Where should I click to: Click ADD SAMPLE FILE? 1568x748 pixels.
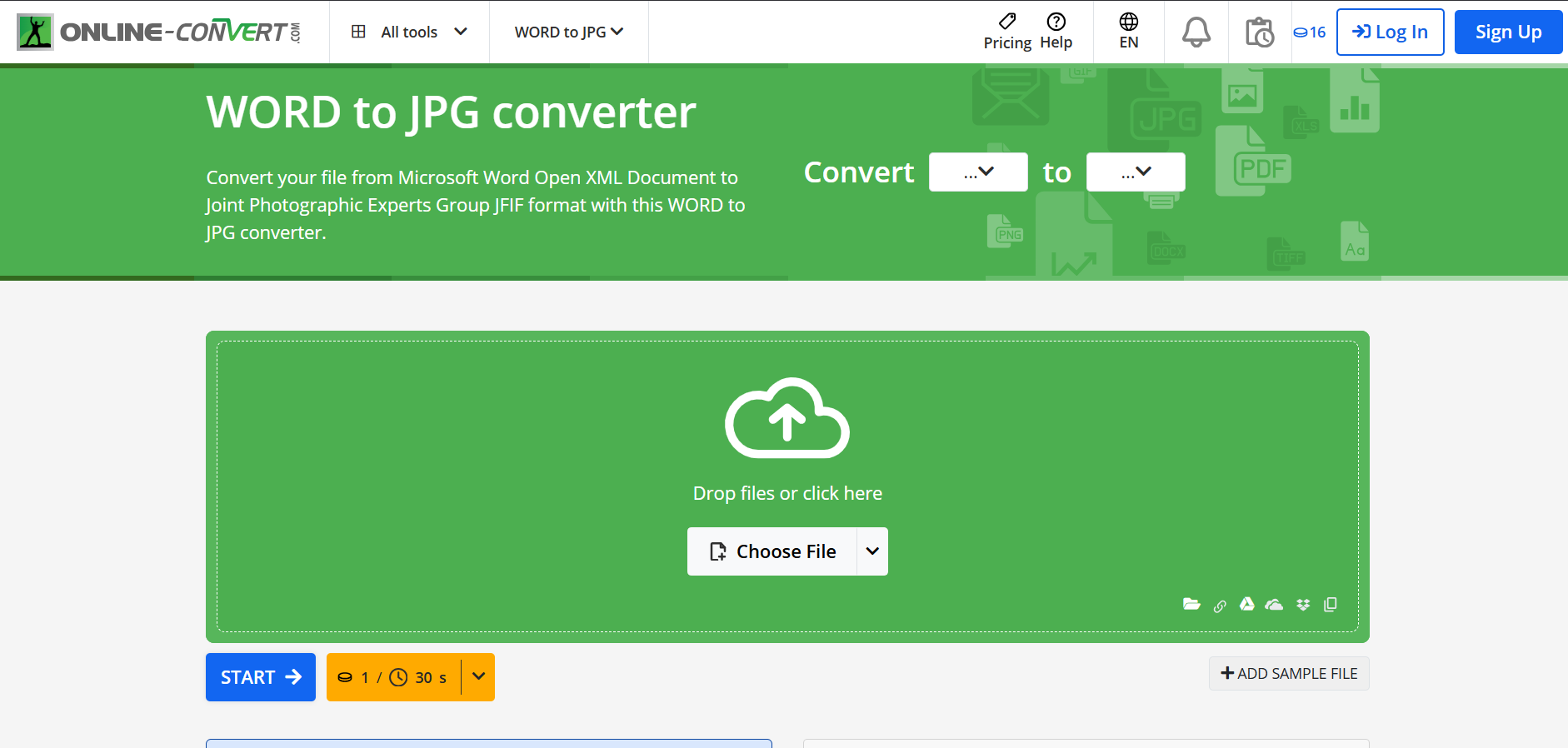[1289, 674]
